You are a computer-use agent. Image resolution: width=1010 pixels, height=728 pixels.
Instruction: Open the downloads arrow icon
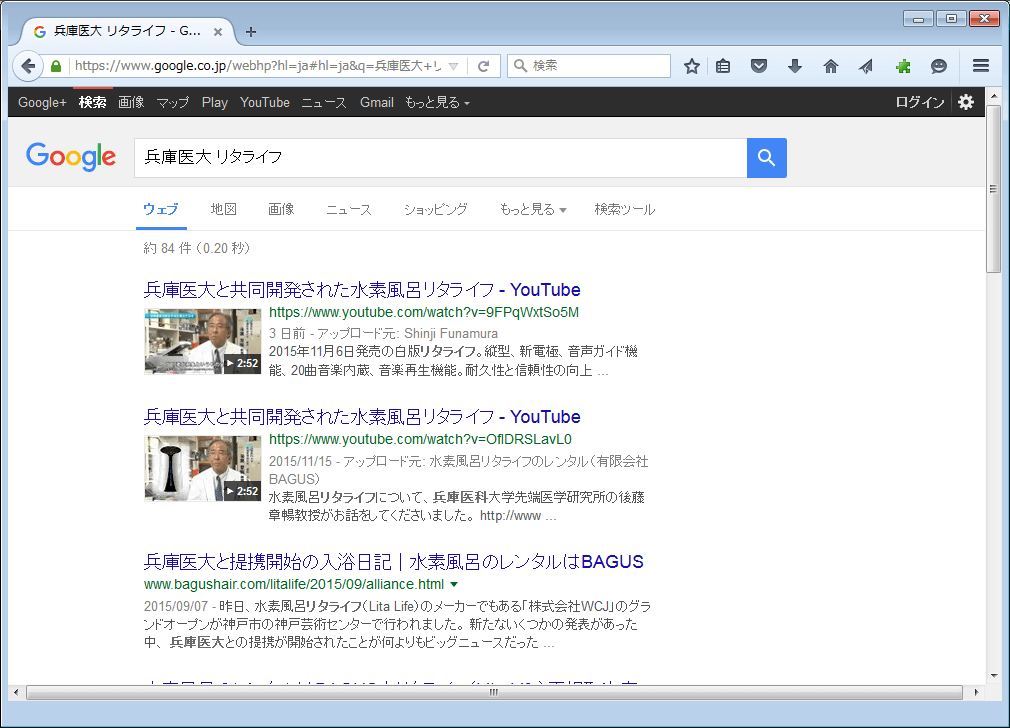(x=795, y=66)
